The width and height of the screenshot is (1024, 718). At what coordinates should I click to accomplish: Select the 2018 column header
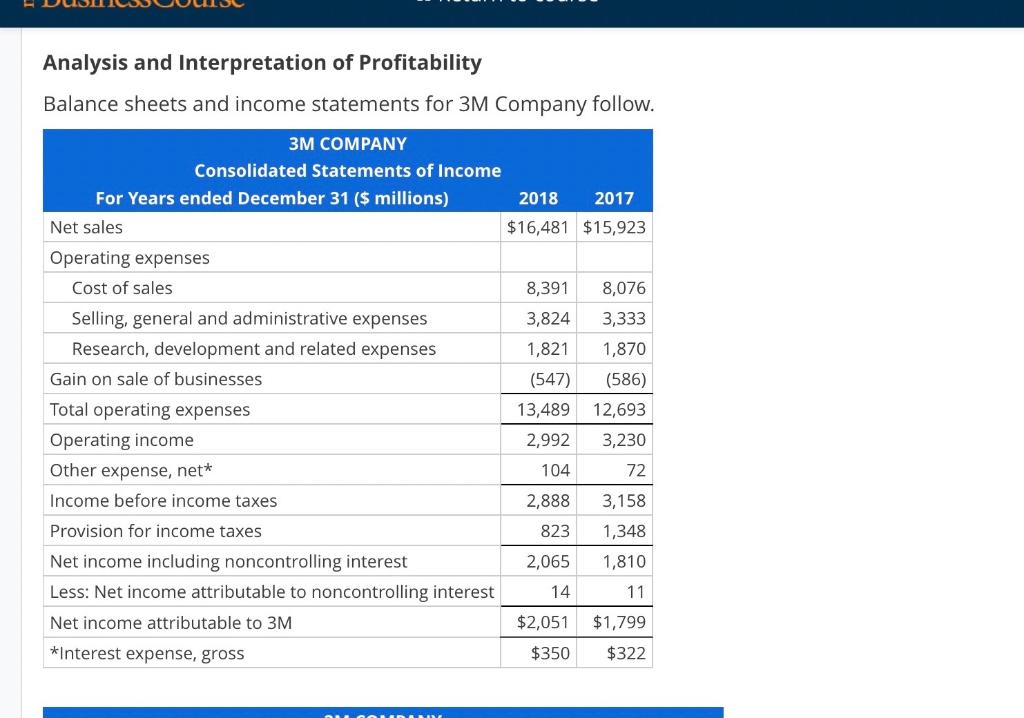point(538,198)
